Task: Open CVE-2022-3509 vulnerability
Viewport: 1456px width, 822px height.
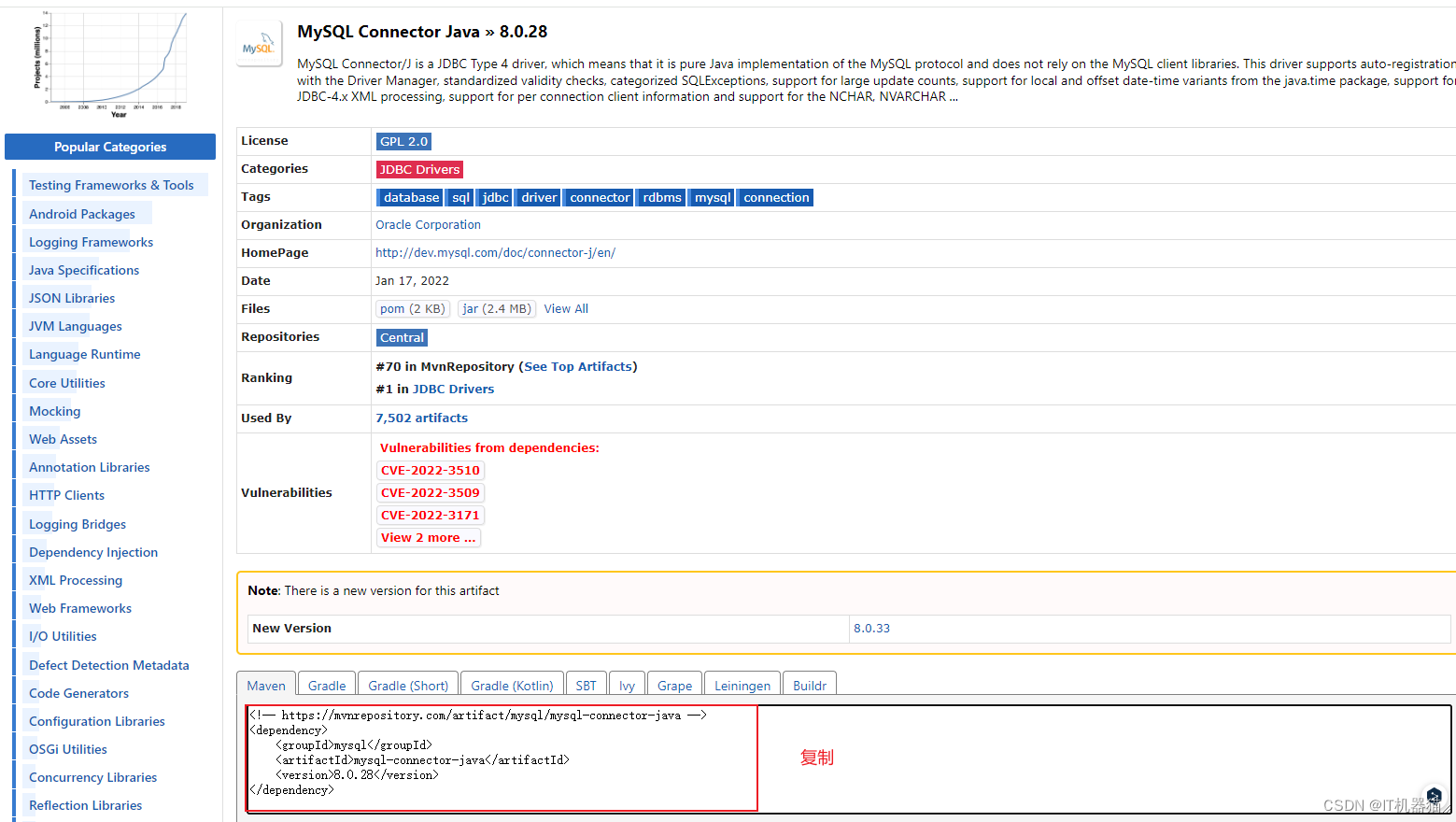Action: coord(431,493)
